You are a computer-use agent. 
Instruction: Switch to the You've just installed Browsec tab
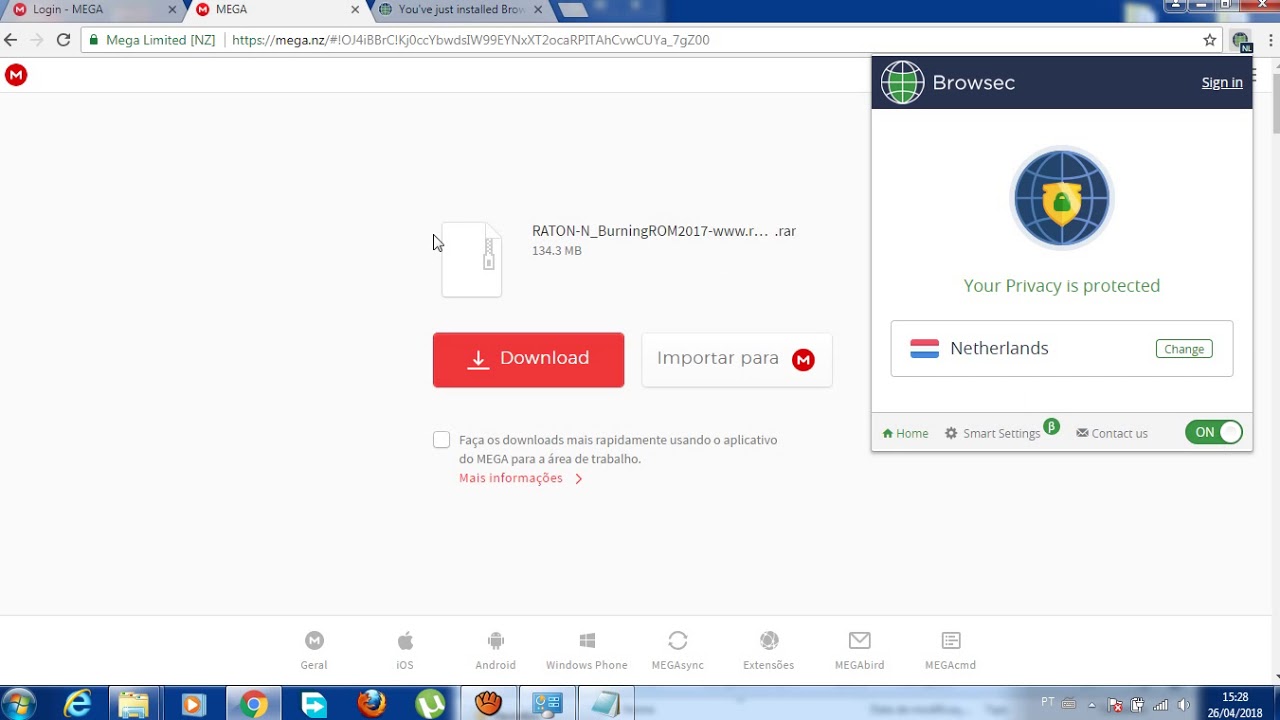(x=460, y=10)
